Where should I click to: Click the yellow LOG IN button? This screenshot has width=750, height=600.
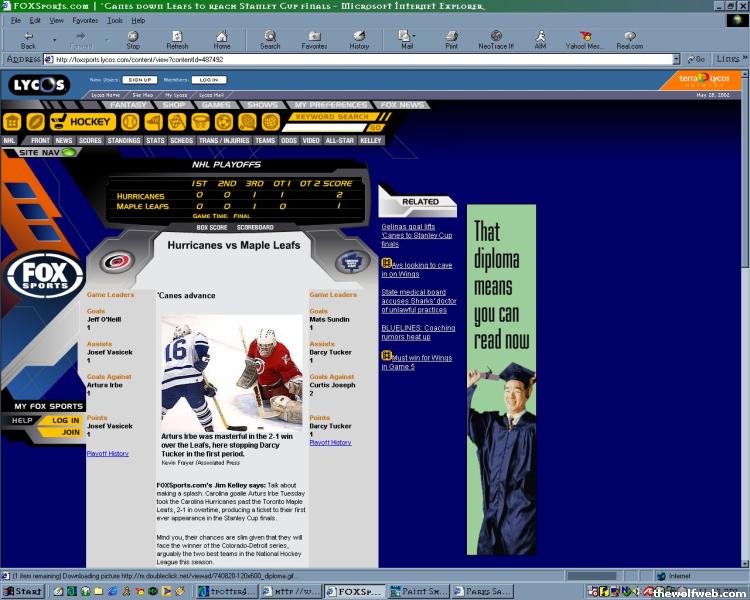pyautogui.click(x=65, y=421)
